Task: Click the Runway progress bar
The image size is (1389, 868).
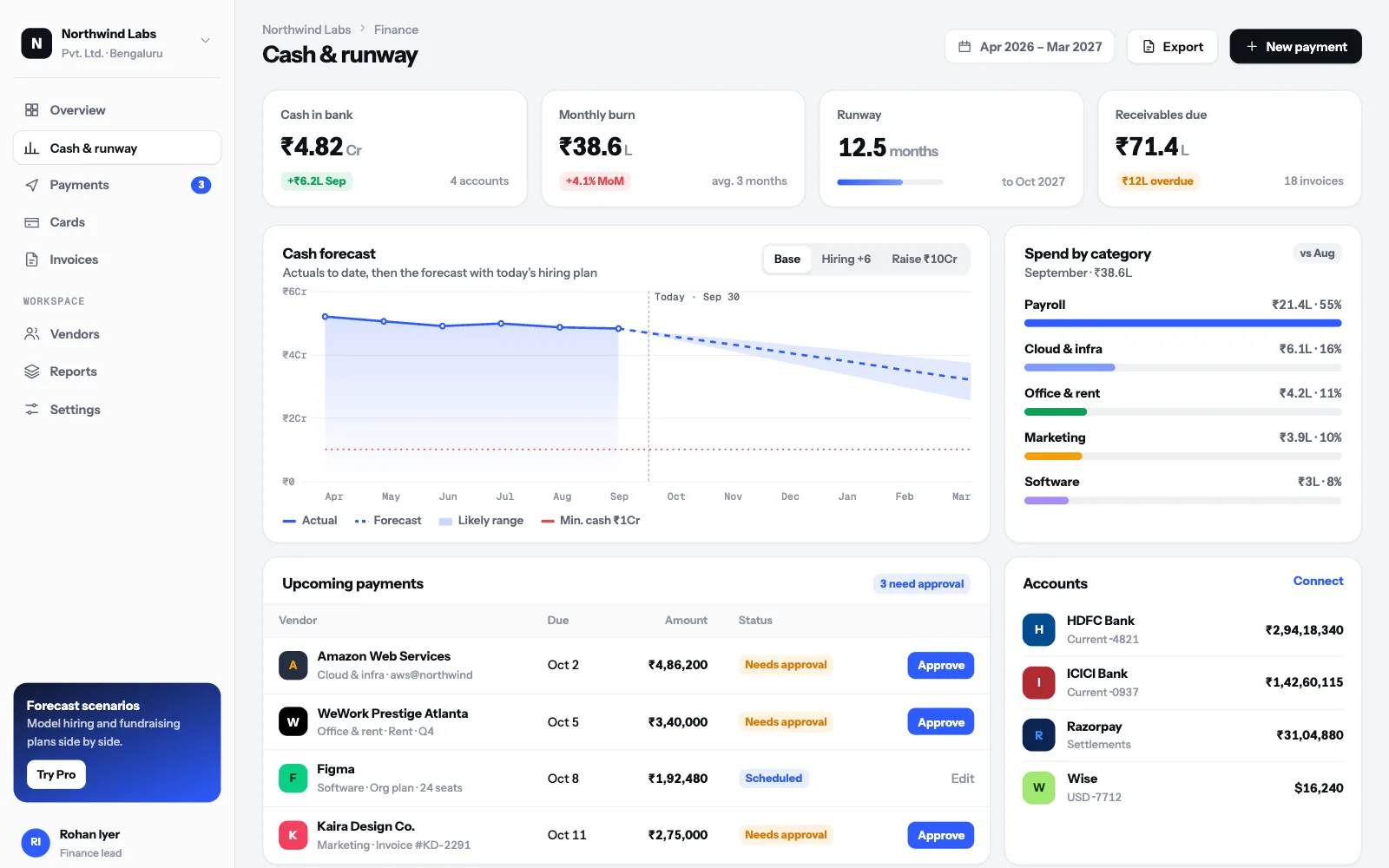Action: [890, 182]
